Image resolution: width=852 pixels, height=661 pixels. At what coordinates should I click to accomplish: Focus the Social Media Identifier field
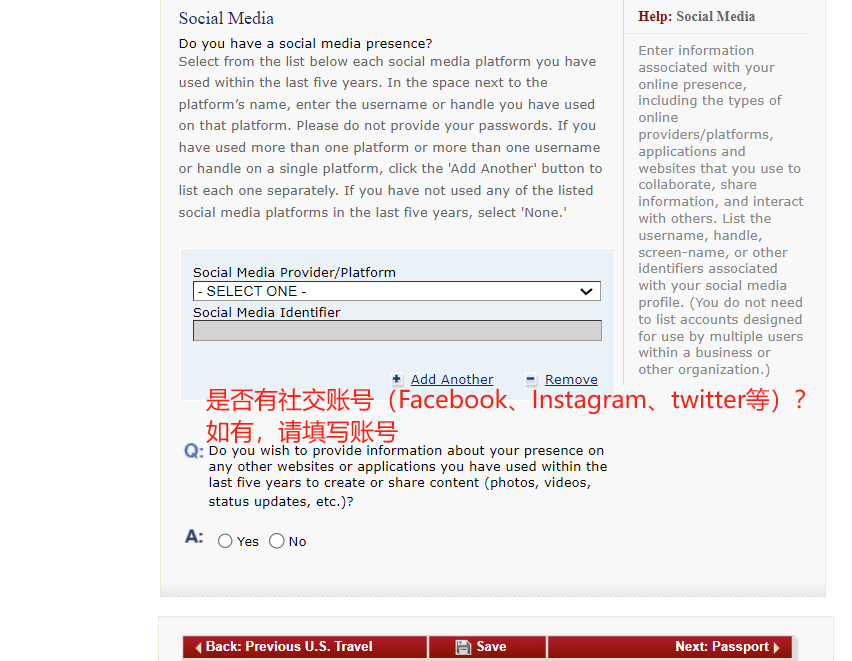point(397,331)
